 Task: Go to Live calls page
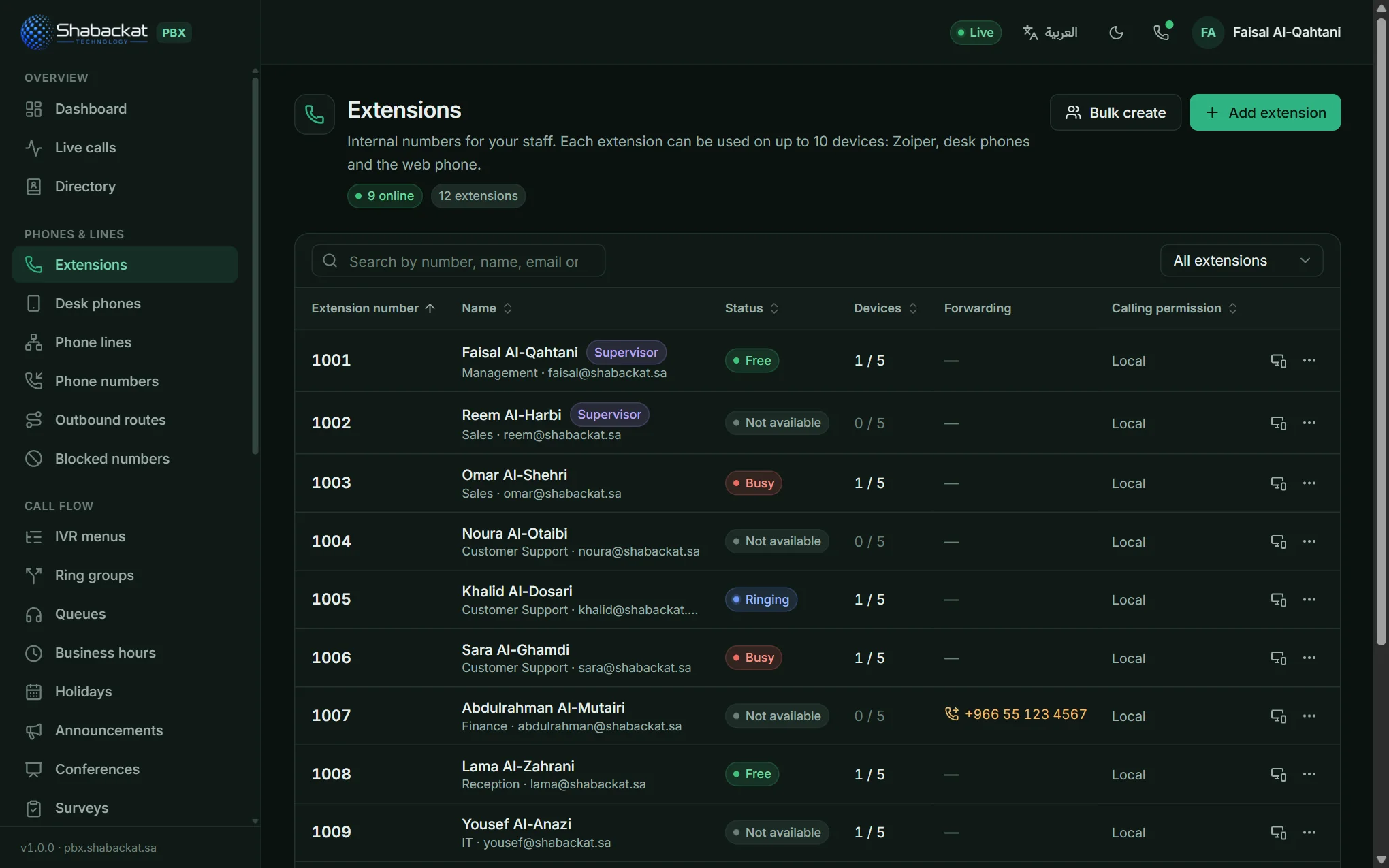tap(125, 148)
